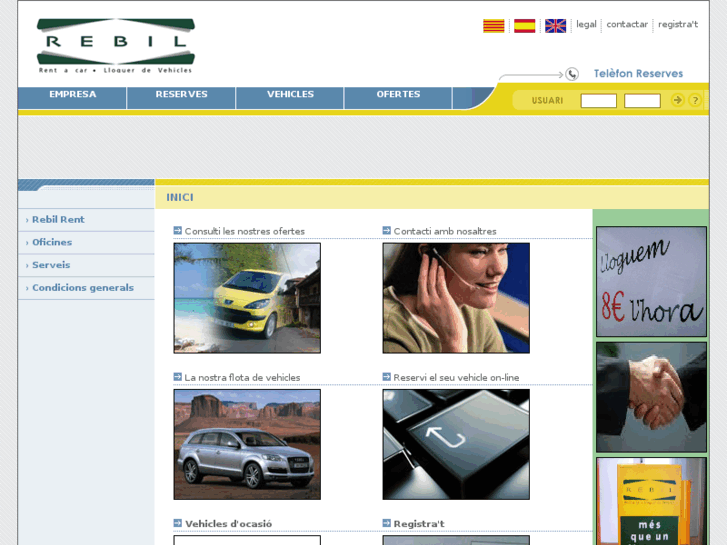The width and height of the screenshot is (727, 545).
Task: Click the REBIL logo
Action: (x=116, y=46)
